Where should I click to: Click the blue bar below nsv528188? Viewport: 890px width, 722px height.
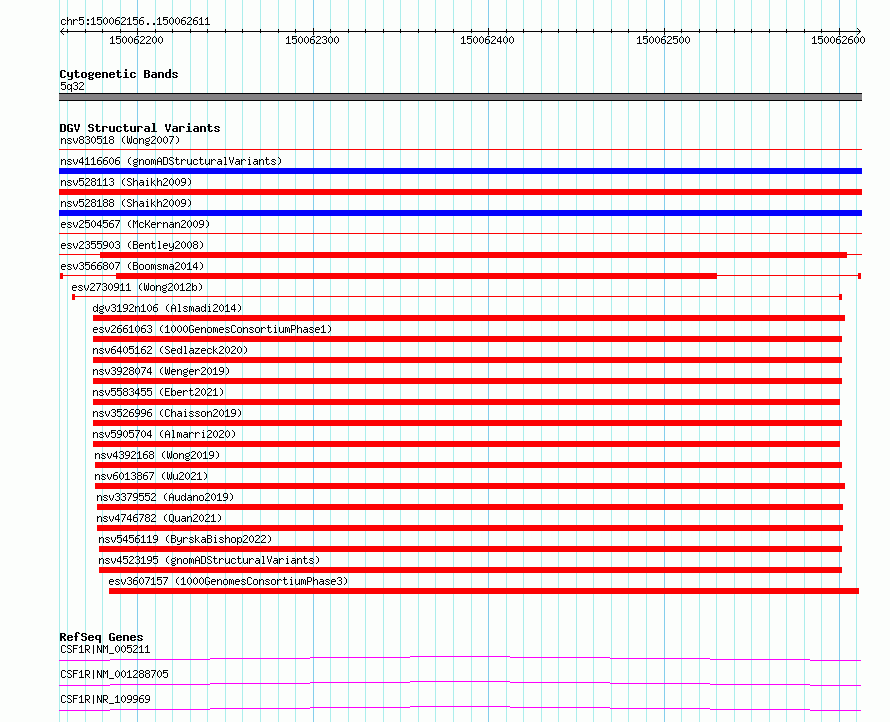[x=460, y=213]
